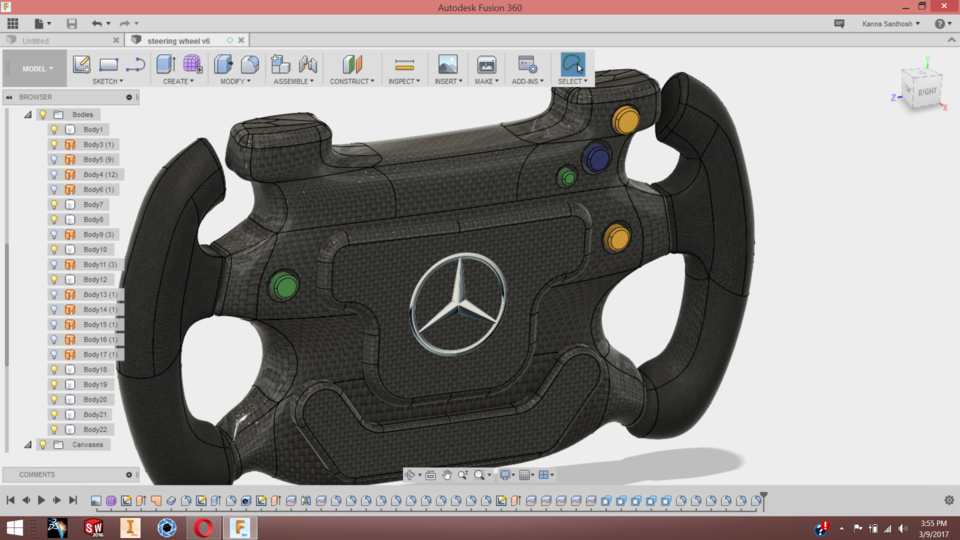
Task: Collapse the Bodies folder tree
Action: [x=28, y=114]
